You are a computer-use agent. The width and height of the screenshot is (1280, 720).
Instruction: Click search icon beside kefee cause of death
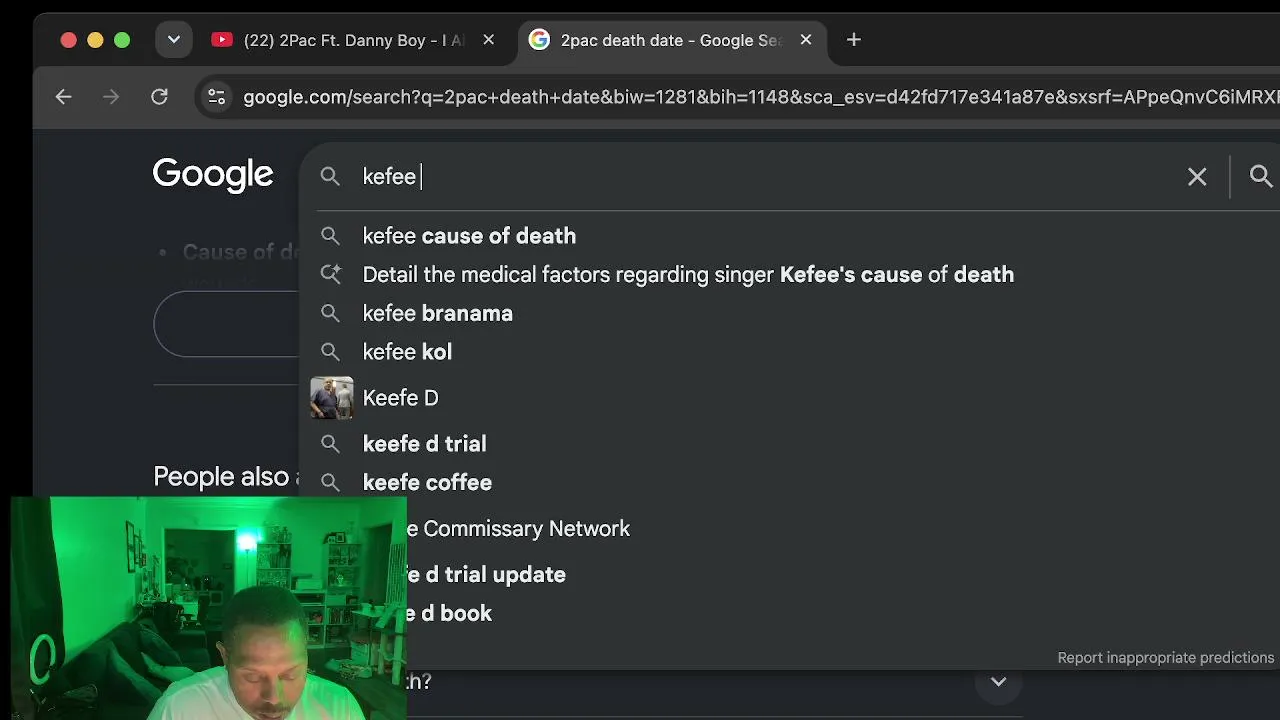330,236
